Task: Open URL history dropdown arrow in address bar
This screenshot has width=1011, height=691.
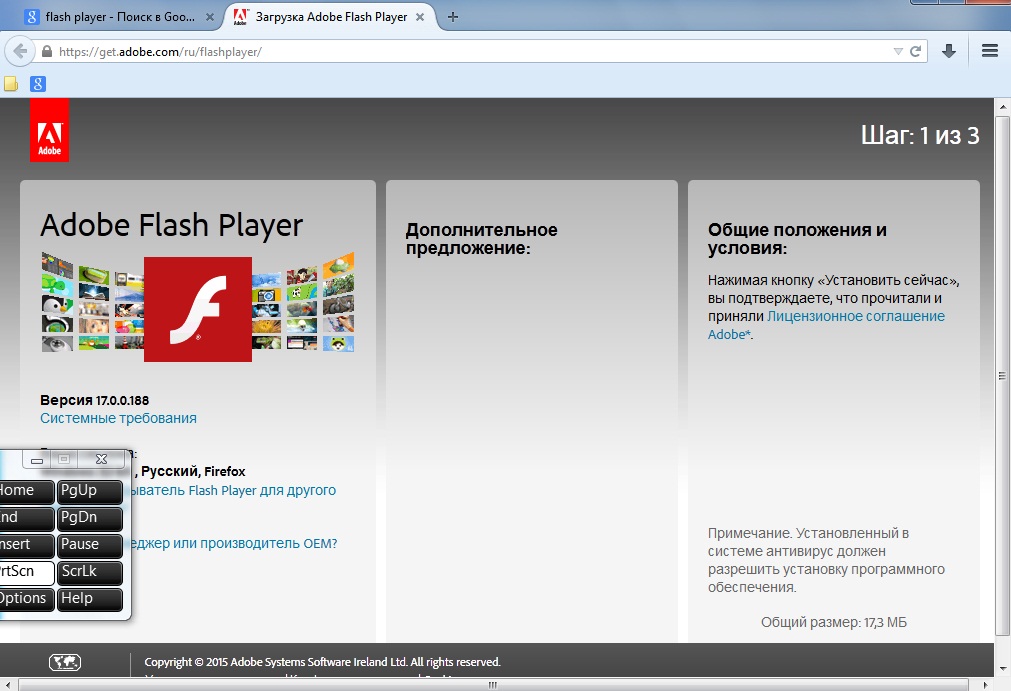Action: click(x=898, y=52)
